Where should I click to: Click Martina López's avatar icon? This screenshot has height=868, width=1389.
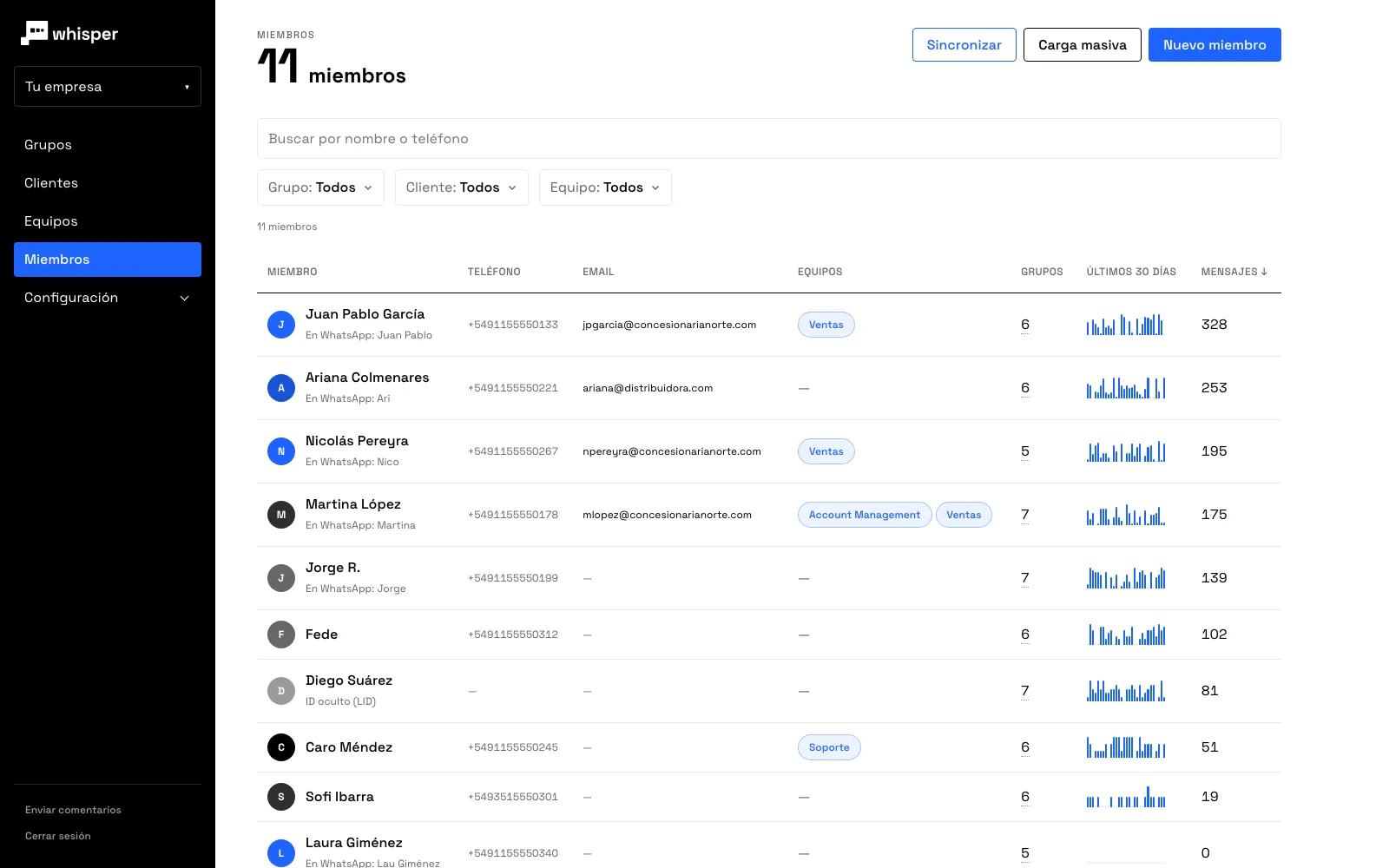click(x=281, y=515)
